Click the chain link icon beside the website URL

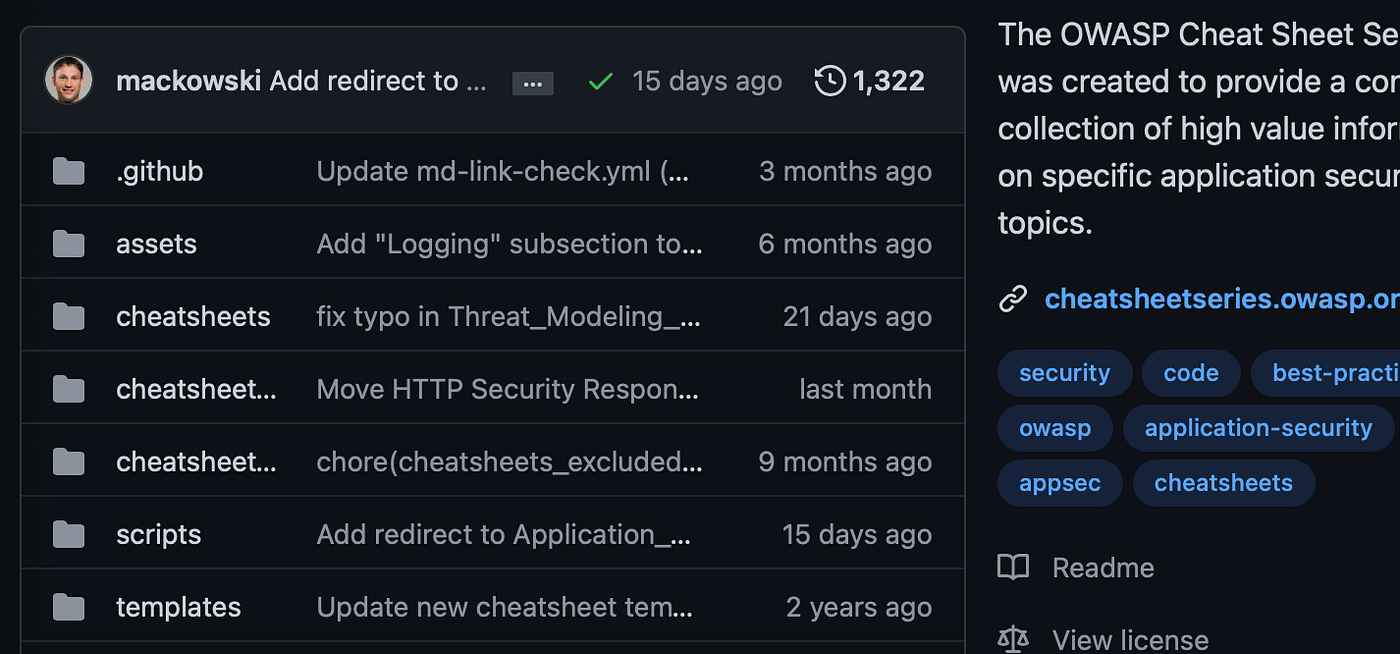[x=1012, y=297]
